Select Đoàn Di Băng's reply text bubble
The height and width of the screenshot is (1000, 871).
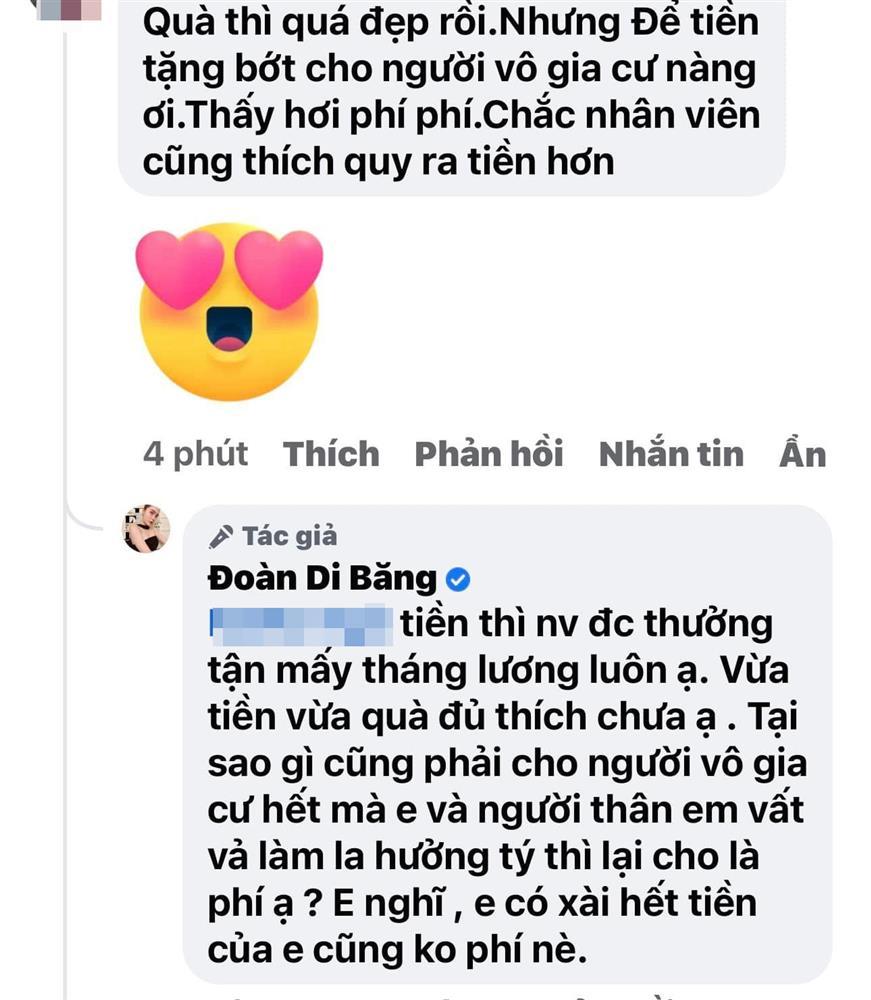point(508,744)
